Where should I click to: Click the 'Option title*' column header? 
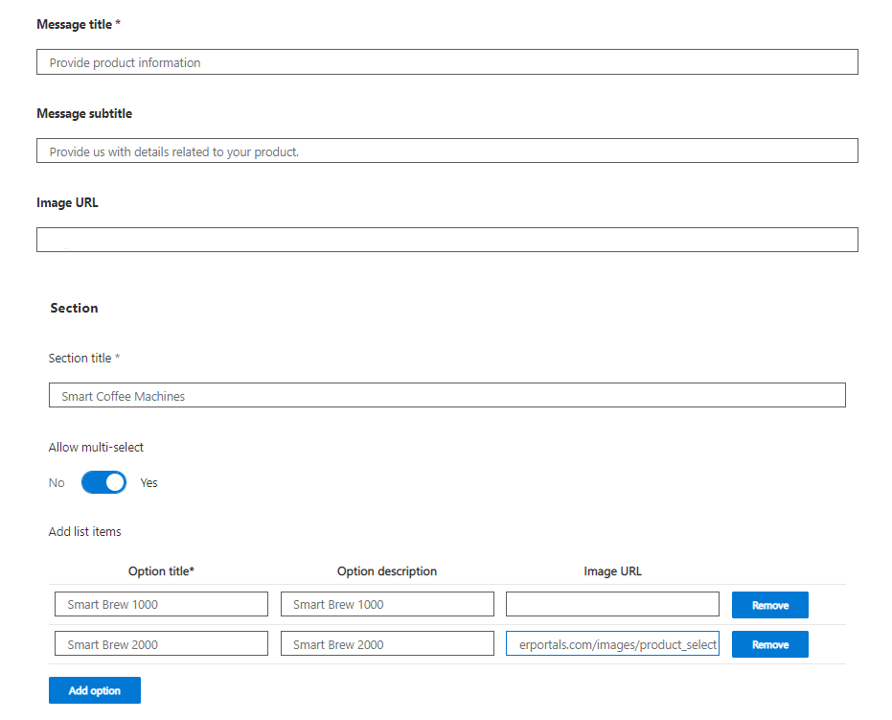161,571
